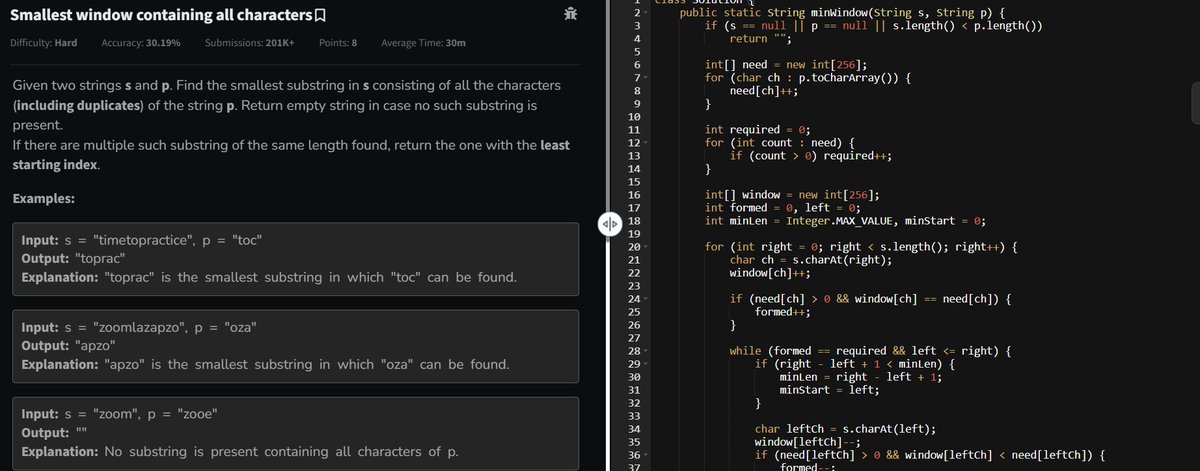Click the bug report icon
Viewport: 1200px width, 471px height.
pyautogui.click(x=570, y=14)
